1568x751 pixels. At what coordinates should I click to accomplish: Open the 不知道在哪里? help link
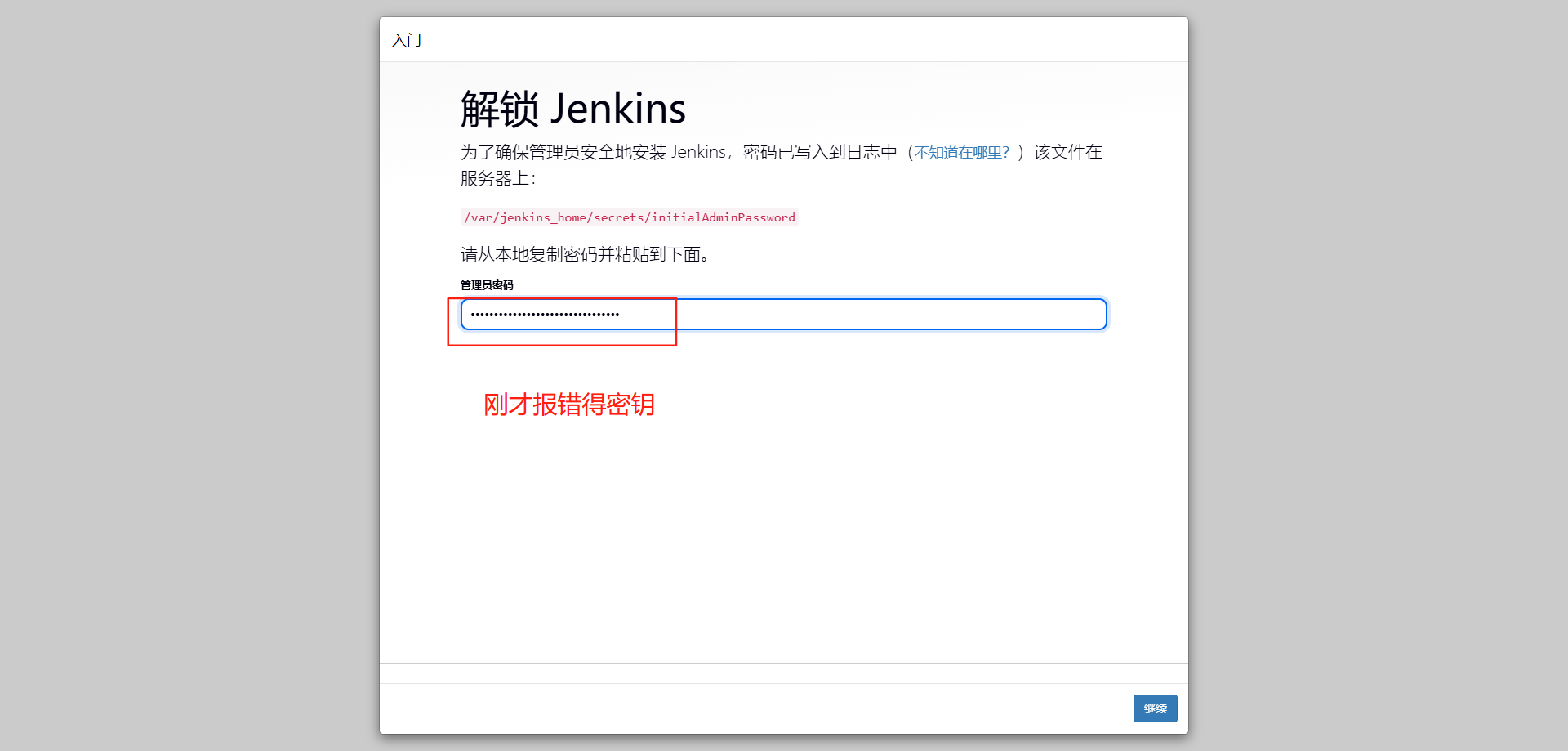coord(961,153)
